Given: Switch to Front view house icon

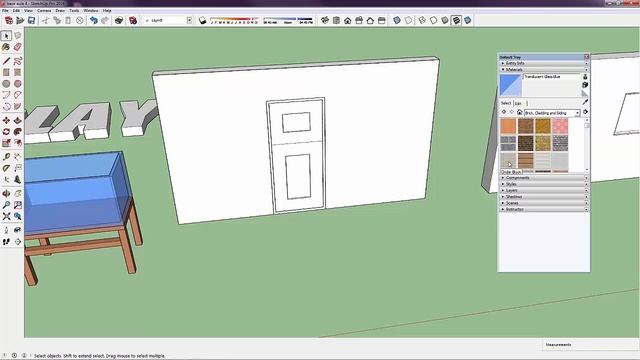Looking at the screenshot, I should [348, 20].
